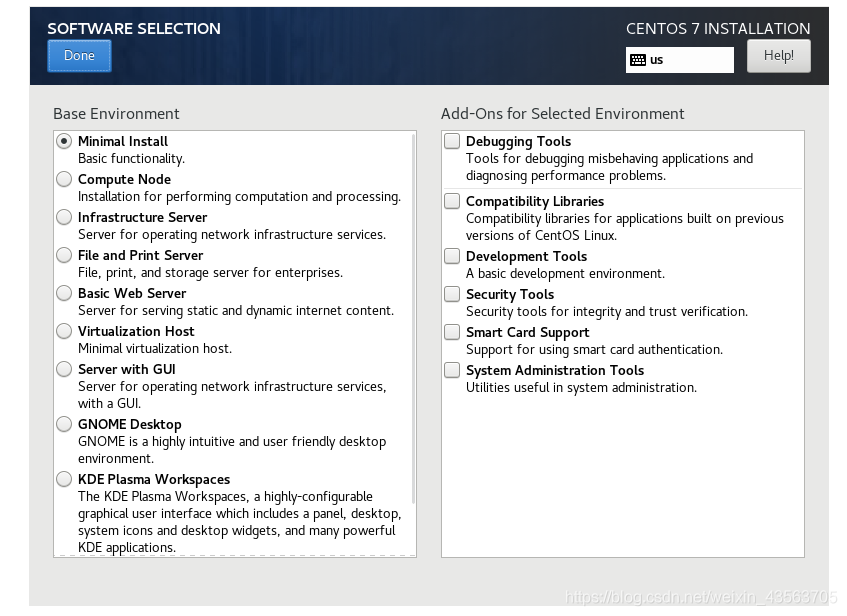Viewport: 847px width, 616px height.
Task: Click 'Server for serving static and dynamic internet content.'
Action: (236, 311)
